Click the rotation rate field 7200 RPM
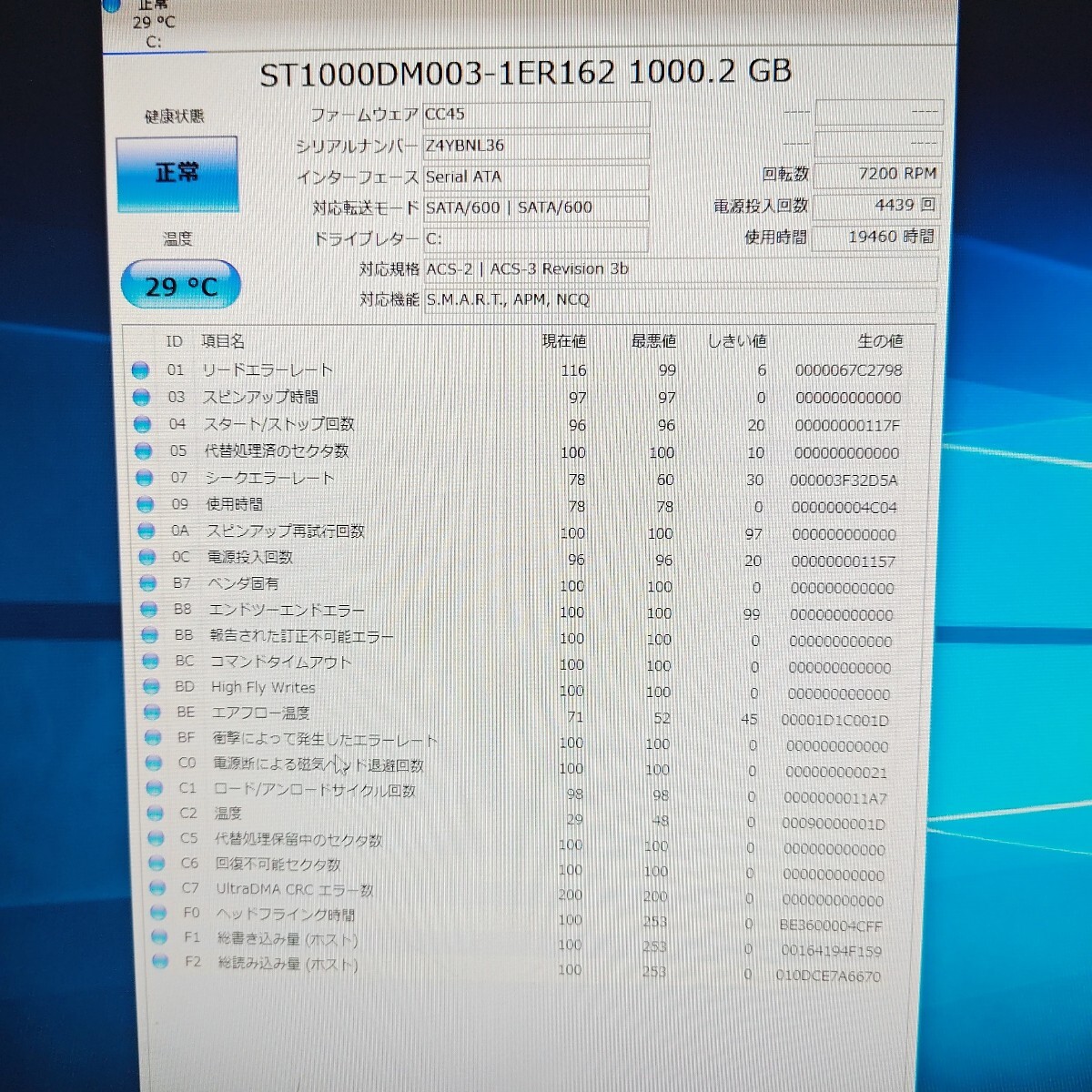 click(876, 174)
